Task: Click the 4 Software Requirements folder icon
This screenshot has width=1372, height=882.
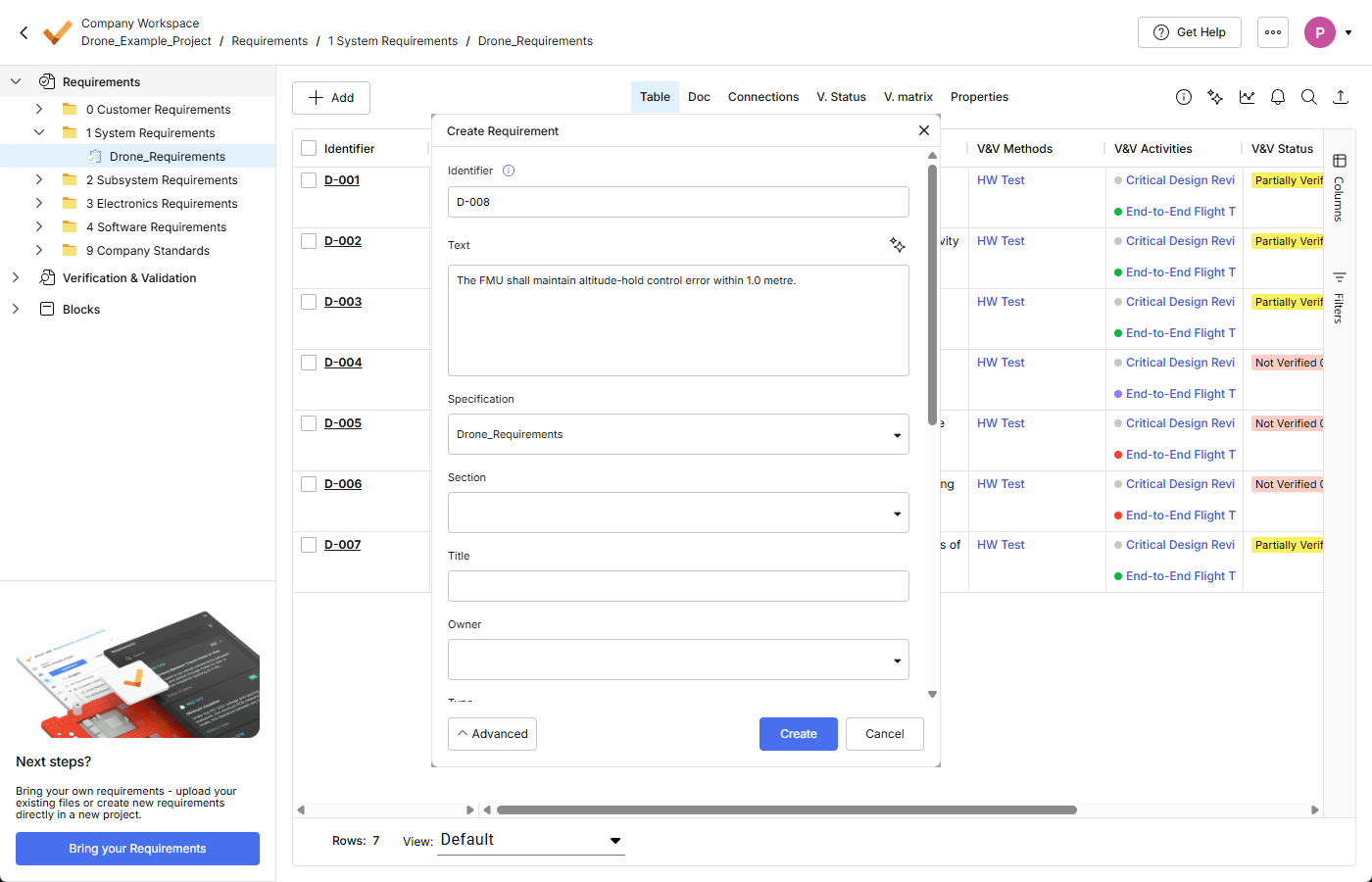Action: tap(70, 226)
